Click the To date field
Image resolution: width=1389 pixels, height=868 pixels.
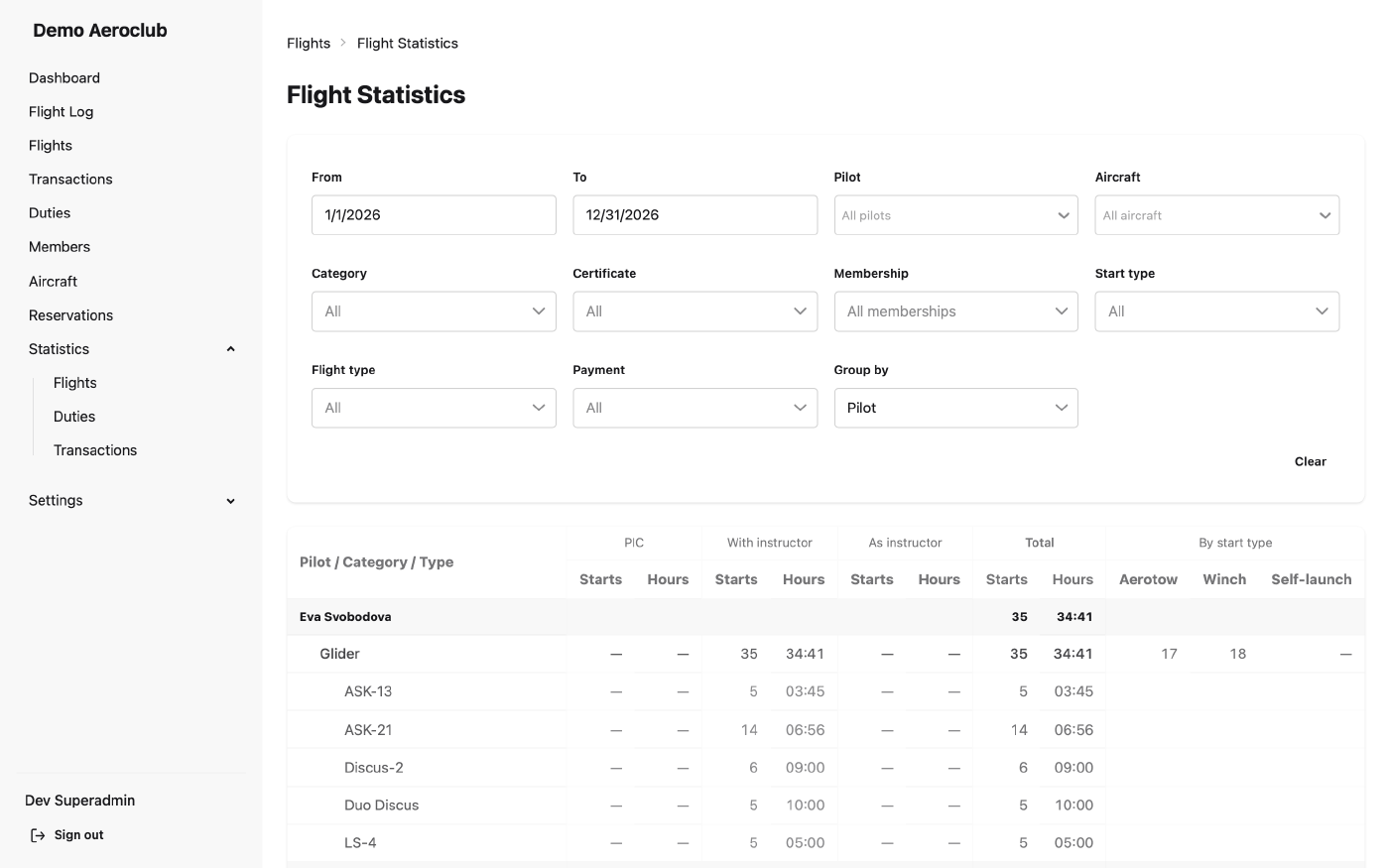click(x=695, y=215)
